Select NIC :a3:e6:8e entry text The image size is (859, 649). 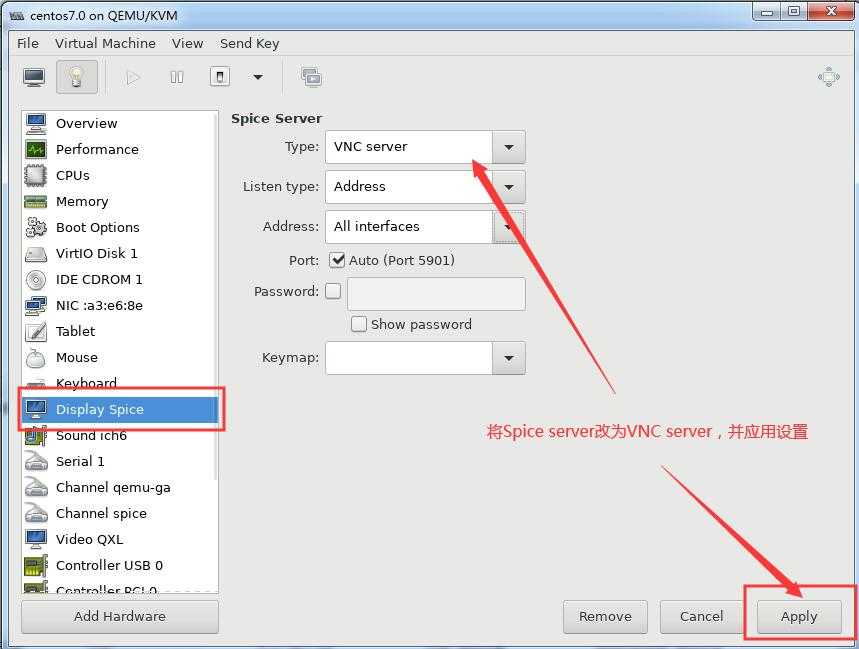(x=99, y=306)
